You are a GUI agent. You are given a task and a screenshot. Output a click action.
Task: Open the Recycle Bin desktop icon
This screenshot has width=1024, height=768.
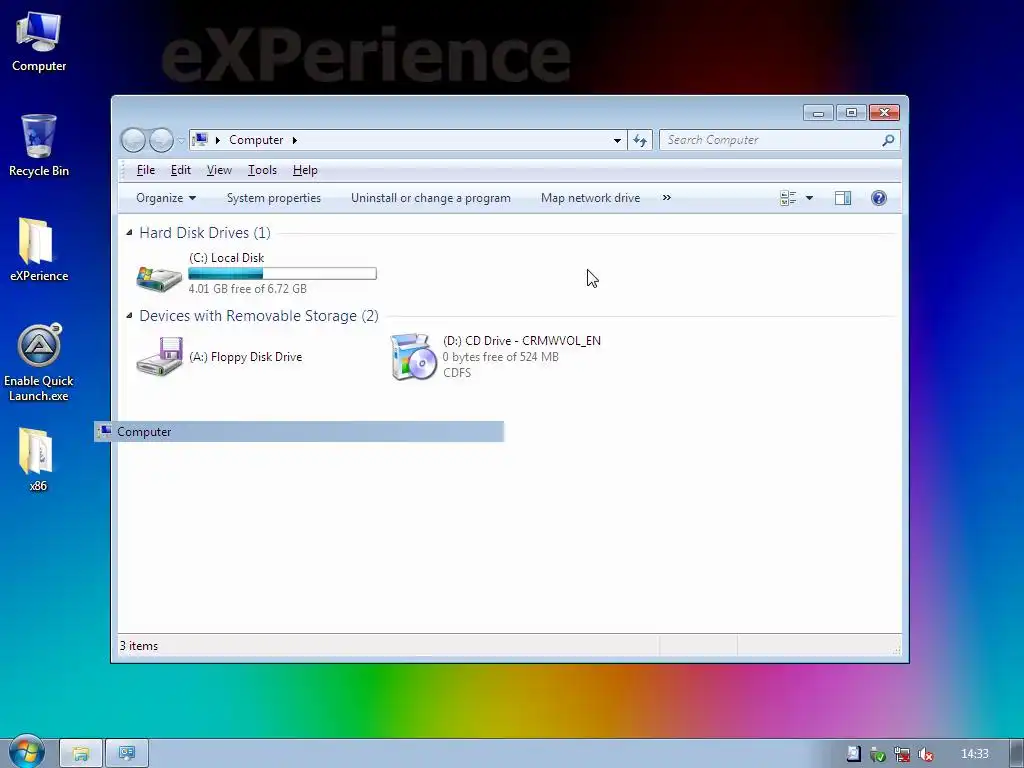39,145
